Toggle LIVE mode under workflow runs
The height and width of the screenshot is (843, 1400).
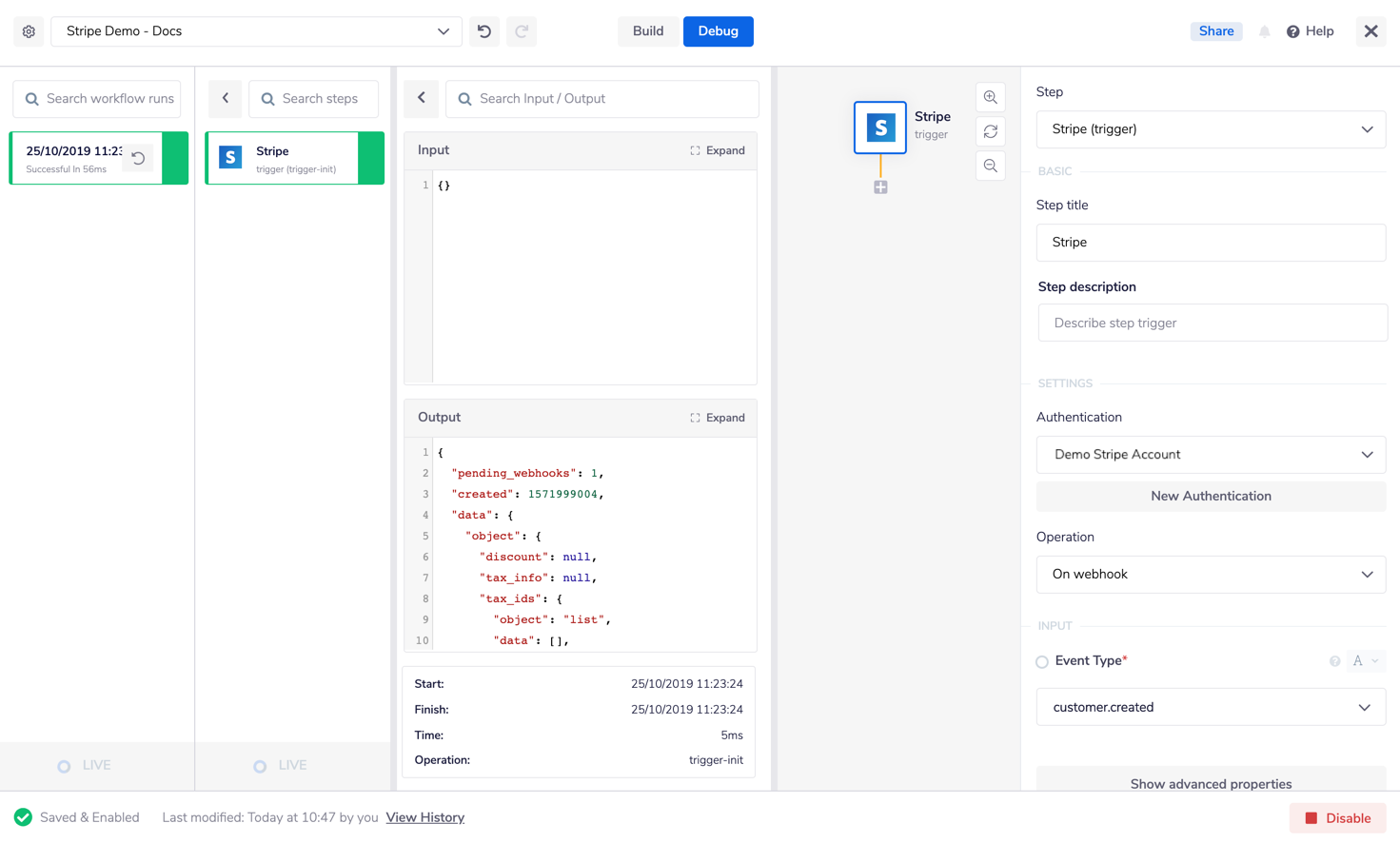(65, 766)
